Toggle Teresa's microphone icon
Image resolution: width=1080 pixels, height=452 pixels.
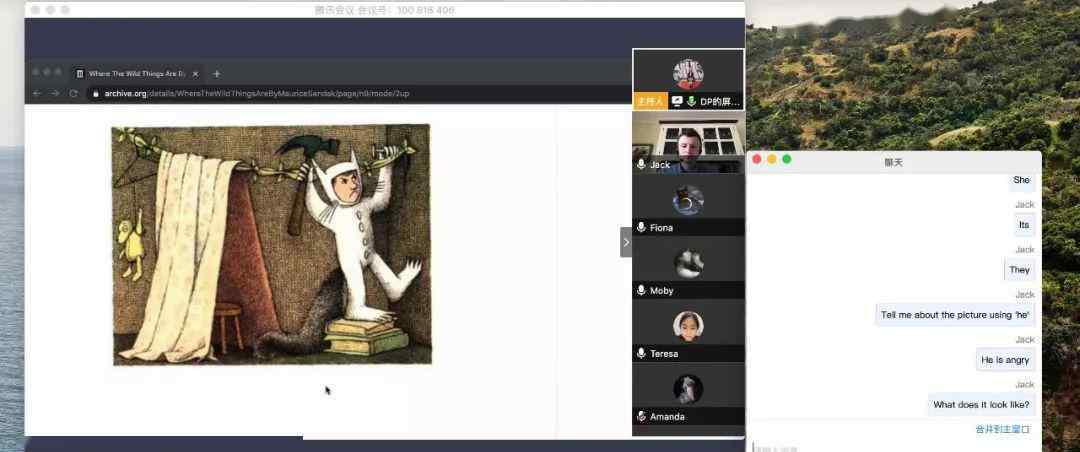point(641,353)
